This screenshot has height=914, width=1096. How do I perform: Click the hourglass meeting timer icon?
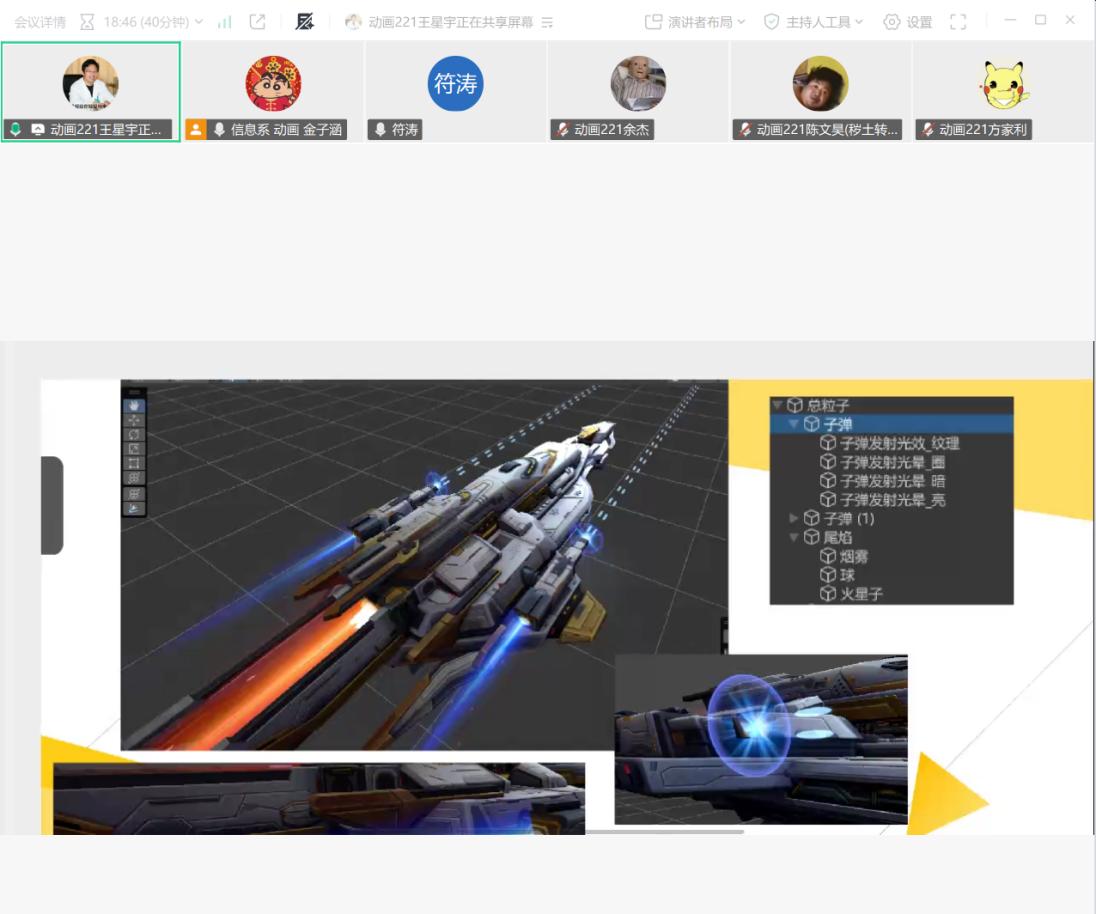pos(88,22)
